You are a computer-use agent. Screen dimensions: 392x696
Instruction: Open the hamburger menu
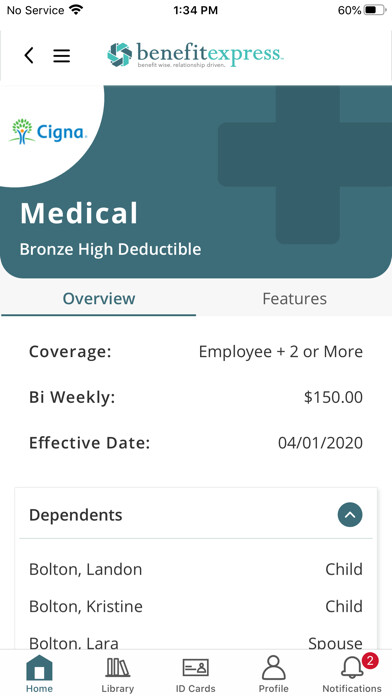tap(62, 55)
